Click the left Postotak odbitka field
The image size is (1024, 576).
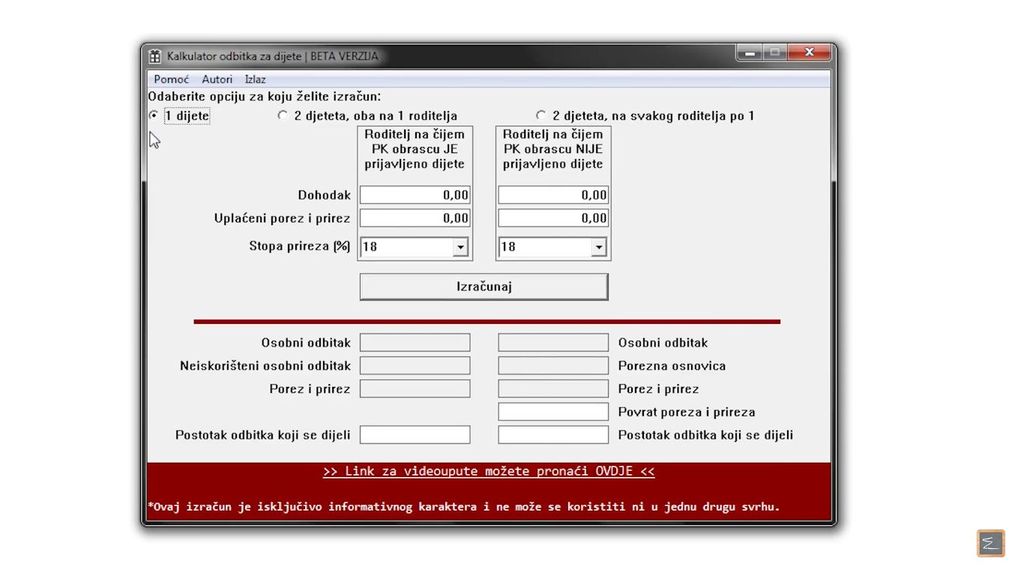(414, 434)
